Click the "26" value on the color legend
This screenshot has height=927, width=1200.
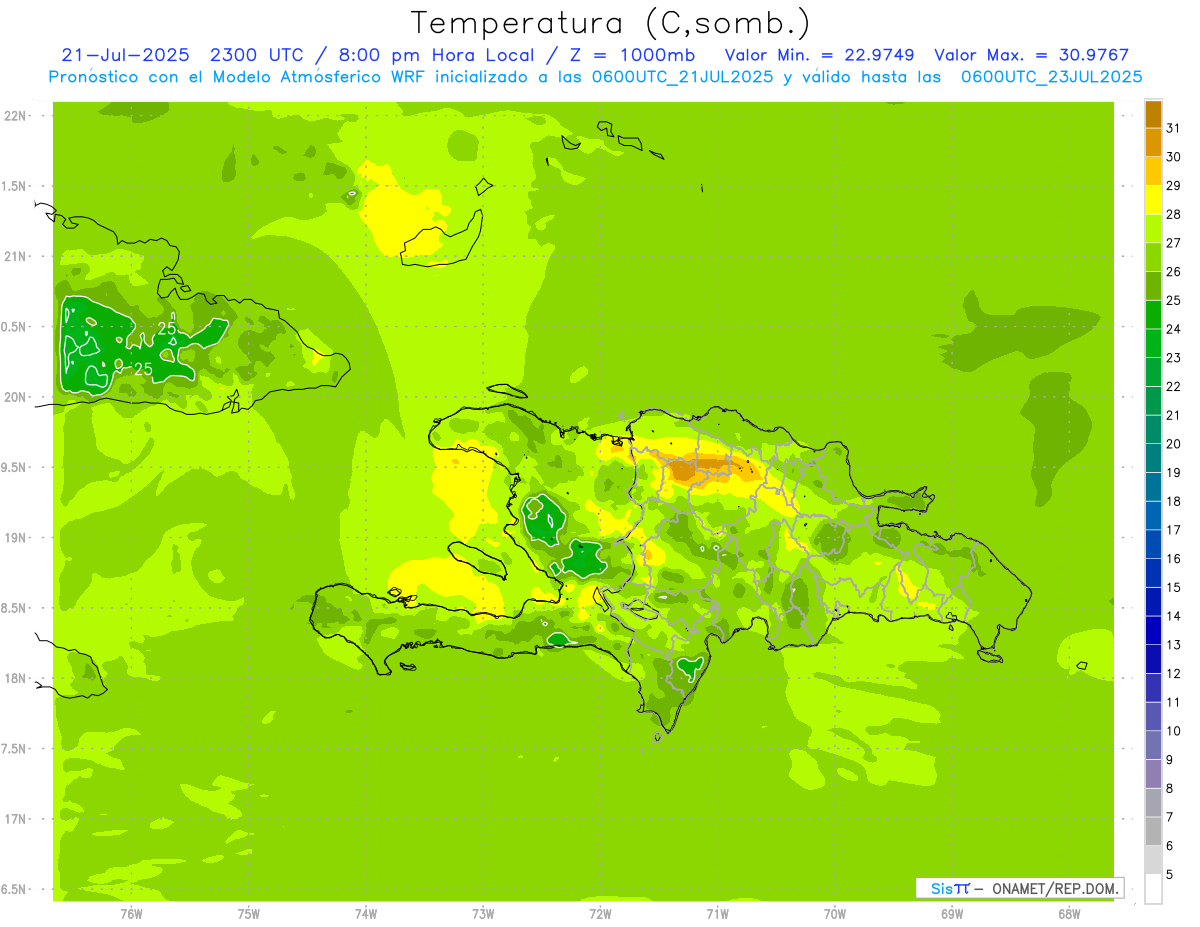click(x=1174, y=271)
